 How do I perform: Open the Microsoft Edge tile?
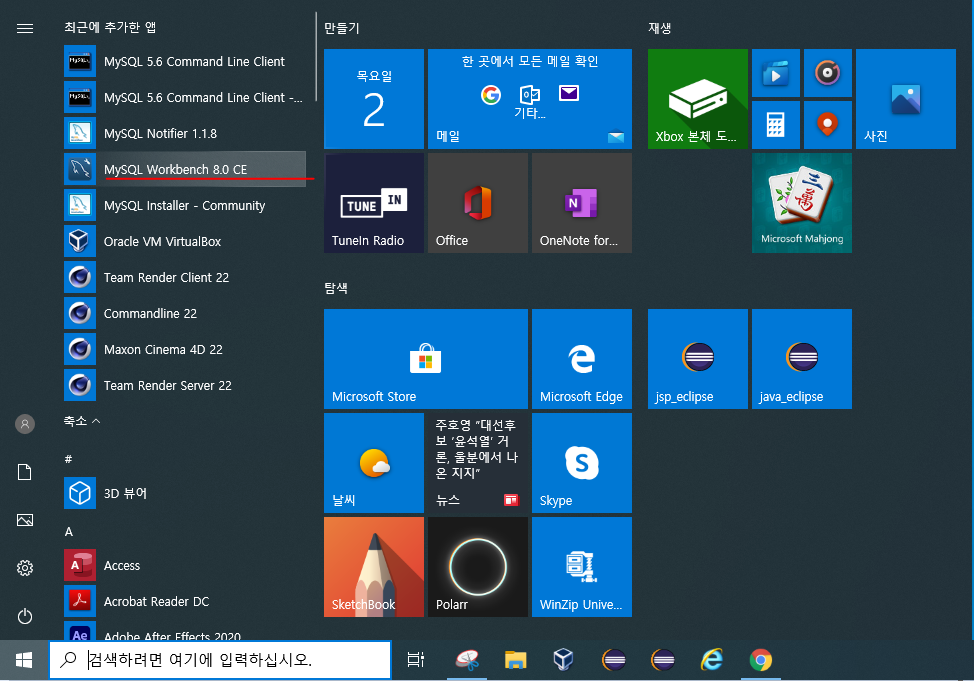point(582,359)
